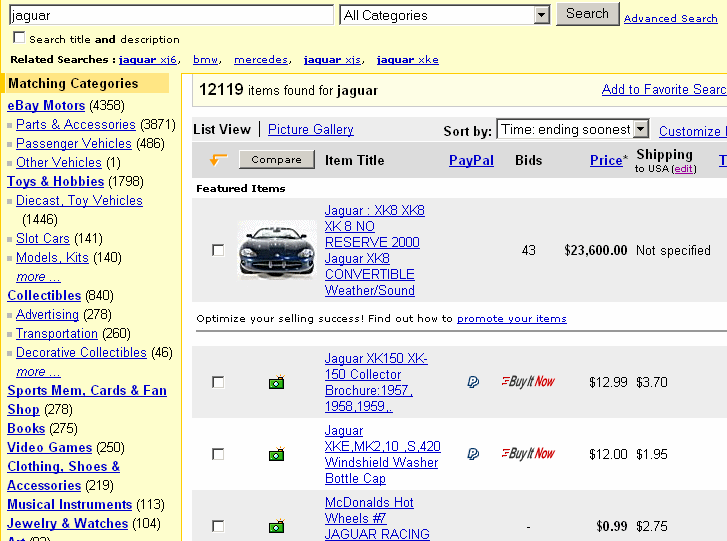Switch to Picture Gallery view
This screenshot has height=541, width=727.
311,129
